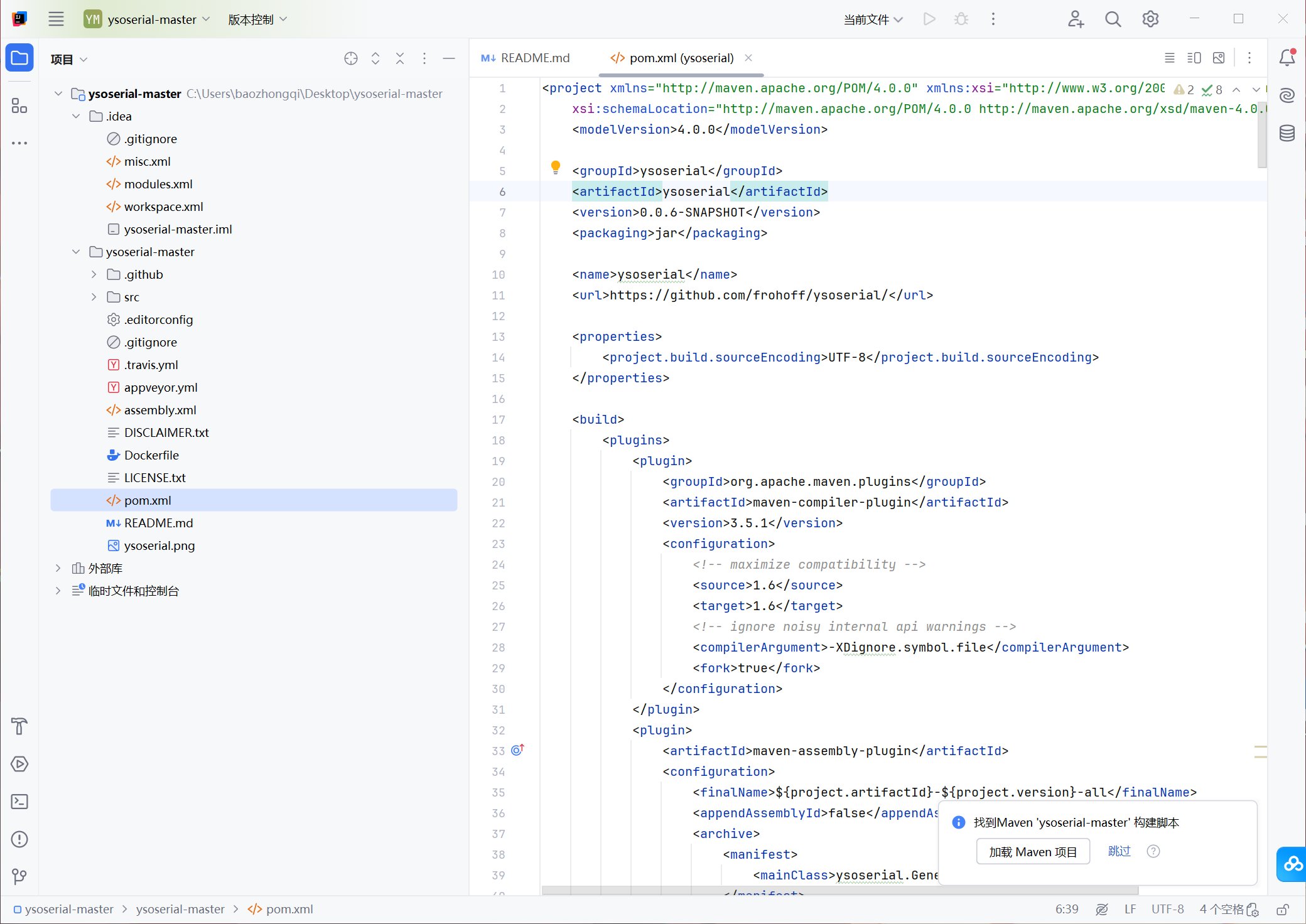Click the Search Everywhere magnifier icon
The image size is (1306, 924).
1113,19
